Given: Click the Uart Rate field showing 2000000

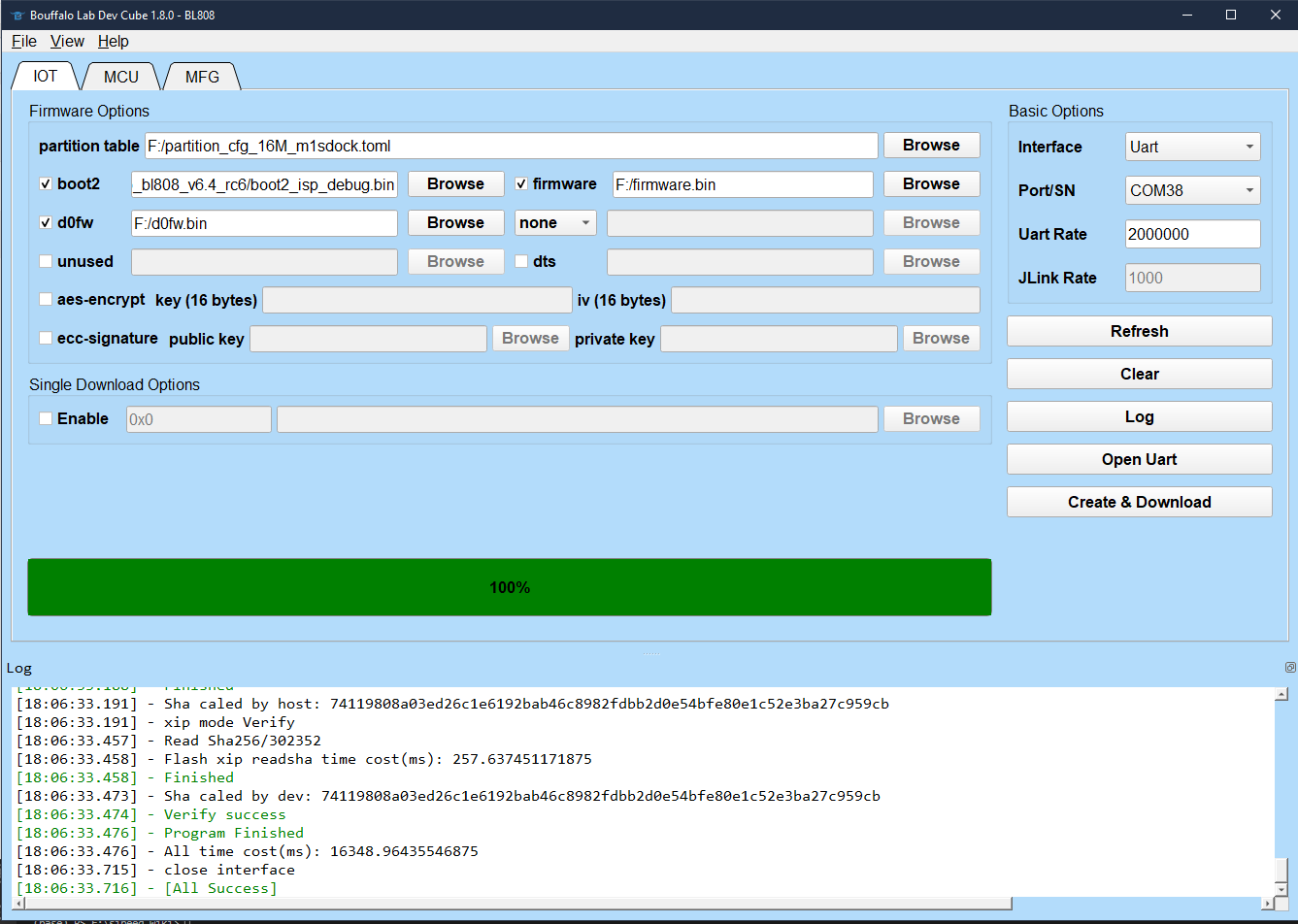Looking at the screenshot, I should [x=1192, y=234].
